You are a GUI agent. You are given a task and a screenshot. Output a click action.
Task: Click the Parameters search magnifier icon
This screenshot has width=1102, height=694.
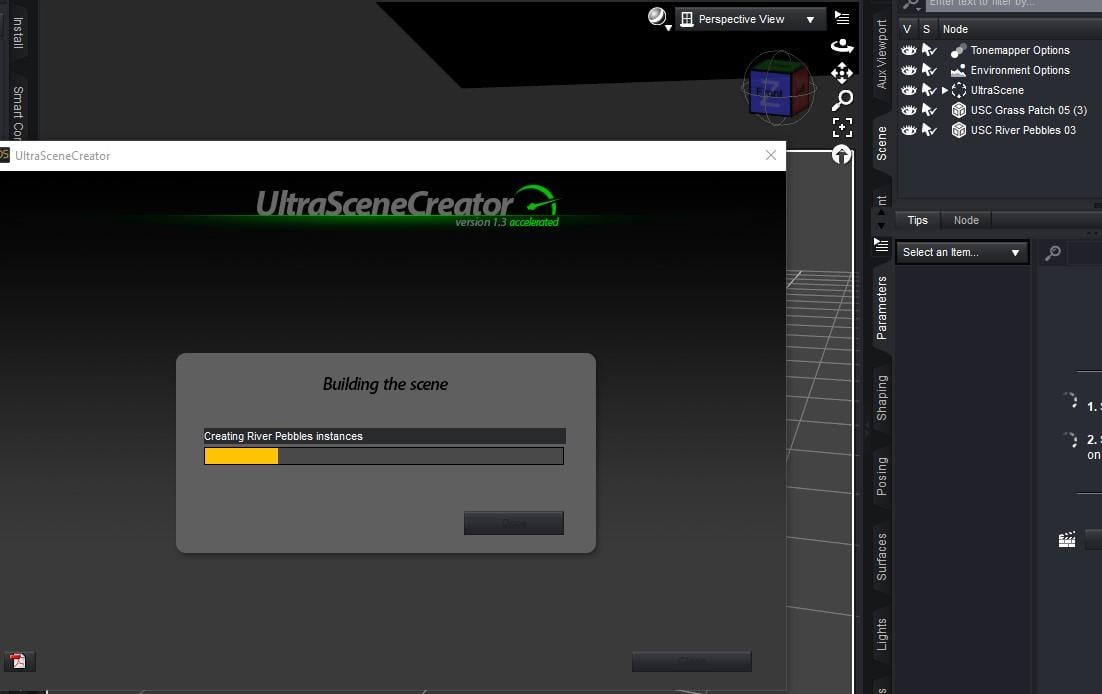pyautogui.click(x=1052, y=252)
